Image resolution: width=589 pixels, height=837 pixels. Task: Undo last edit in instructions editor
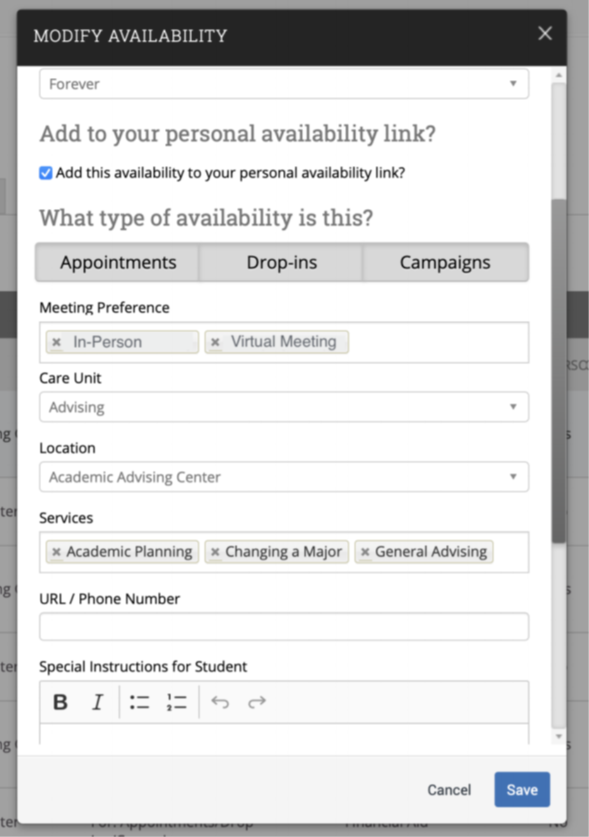coord(219,702)
